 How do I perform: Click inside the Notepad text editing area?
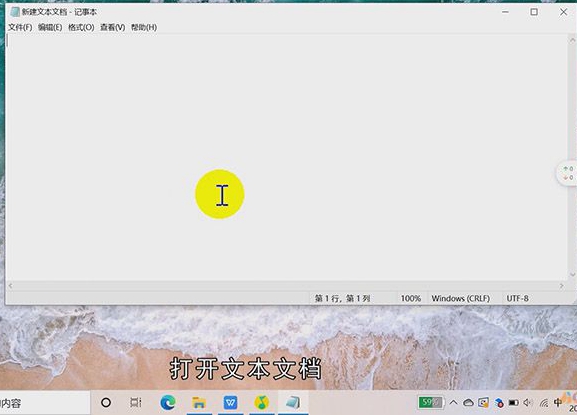point(287,157)
